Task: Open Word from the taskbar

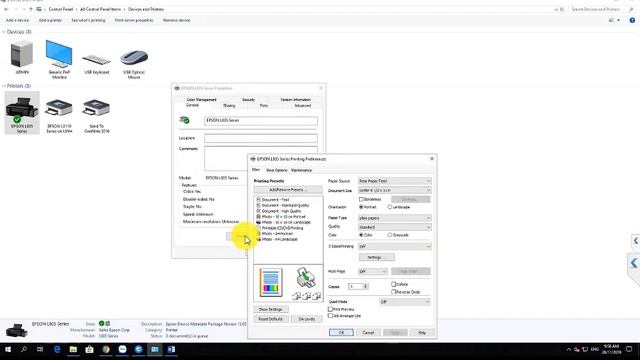Action: 171,349
